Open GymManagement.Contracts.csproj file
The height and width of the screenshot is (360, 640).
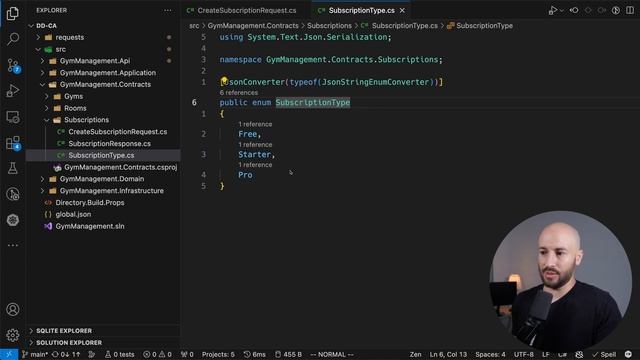click(x=103, y=167)
